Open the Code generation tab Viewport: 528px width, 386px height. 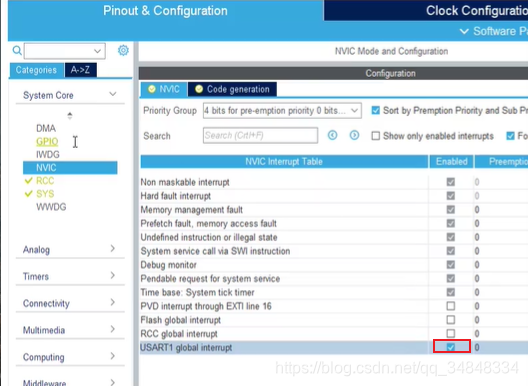[x=232, y=89]
